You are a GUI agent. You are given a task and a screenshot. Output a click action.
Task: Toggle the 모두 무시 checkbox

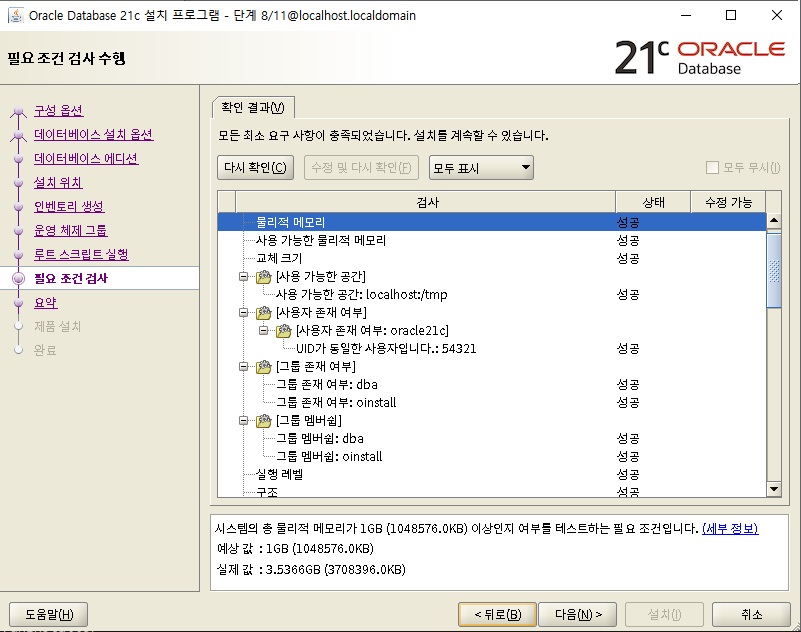712,168
